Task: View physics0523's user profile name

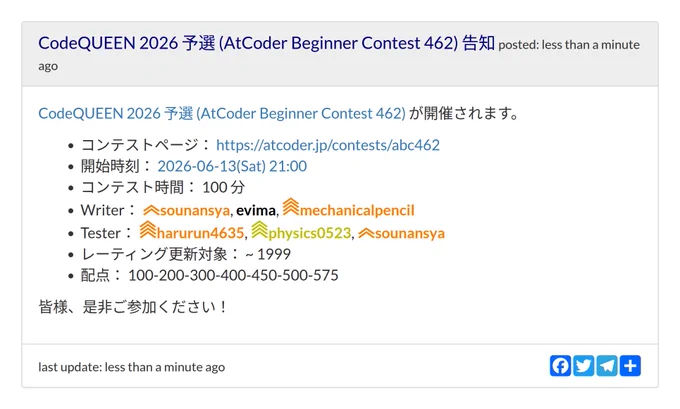Action: click(x=310, y=233)
